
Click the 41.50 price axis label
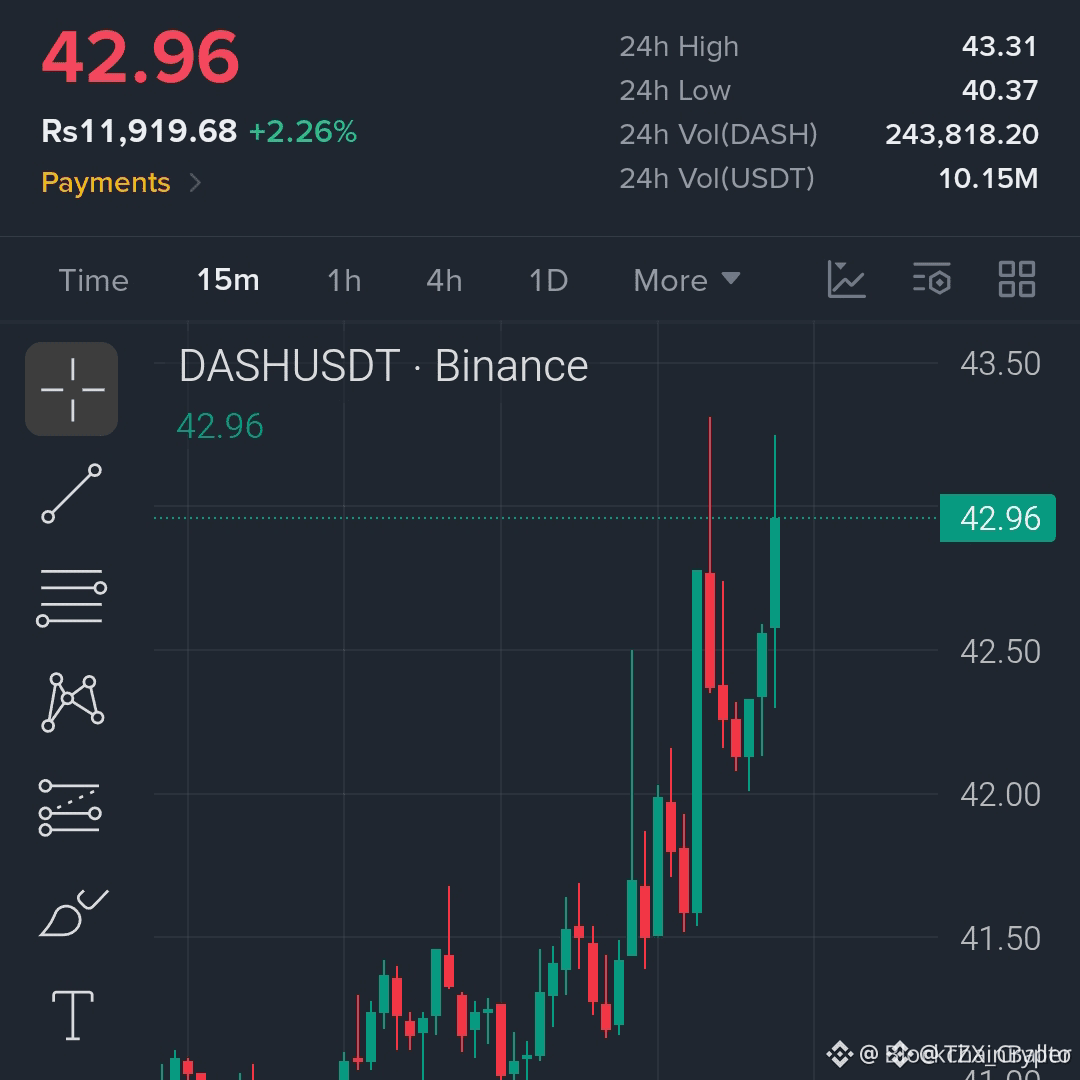[1000, 938]
